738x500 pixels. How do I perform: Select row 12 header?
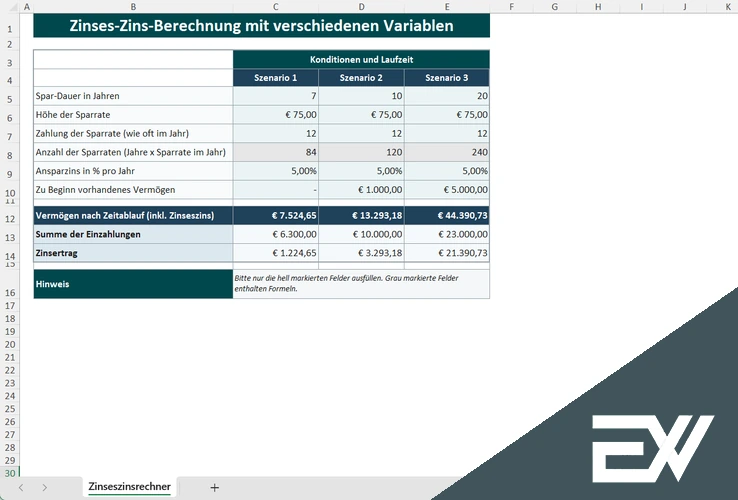pyautogui.click(x=9, y=218)
